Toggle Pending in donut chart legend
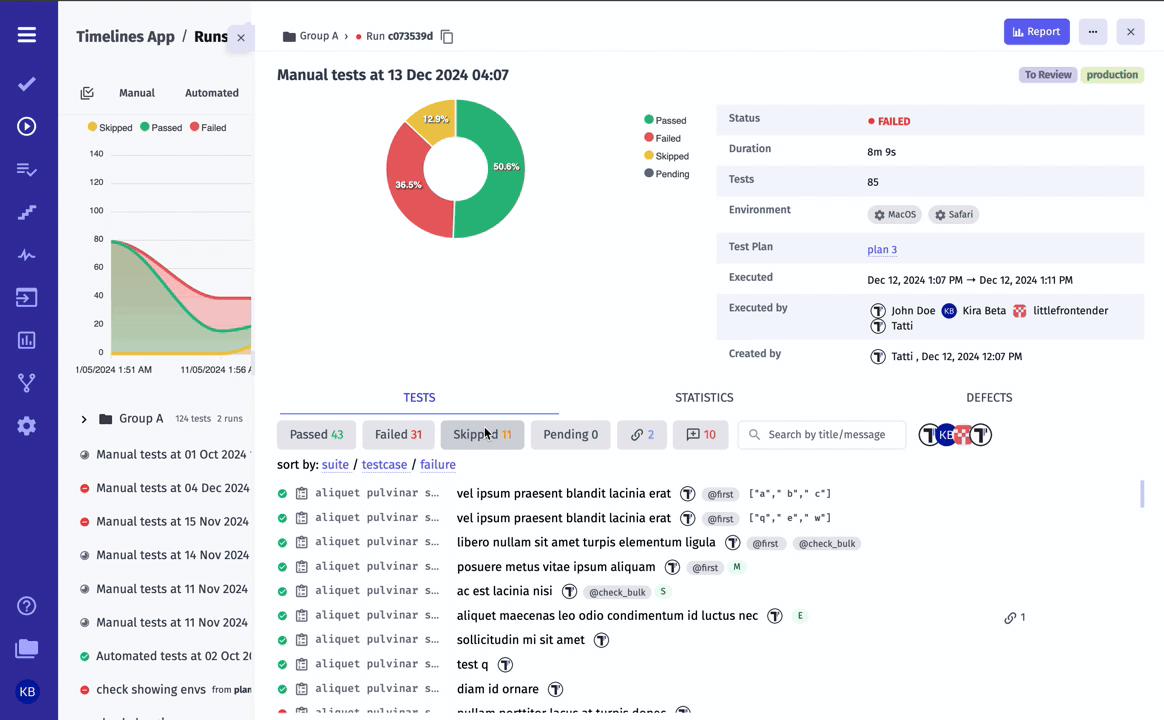The width and height of the screenshot is (1164, 720). (667, 174)
